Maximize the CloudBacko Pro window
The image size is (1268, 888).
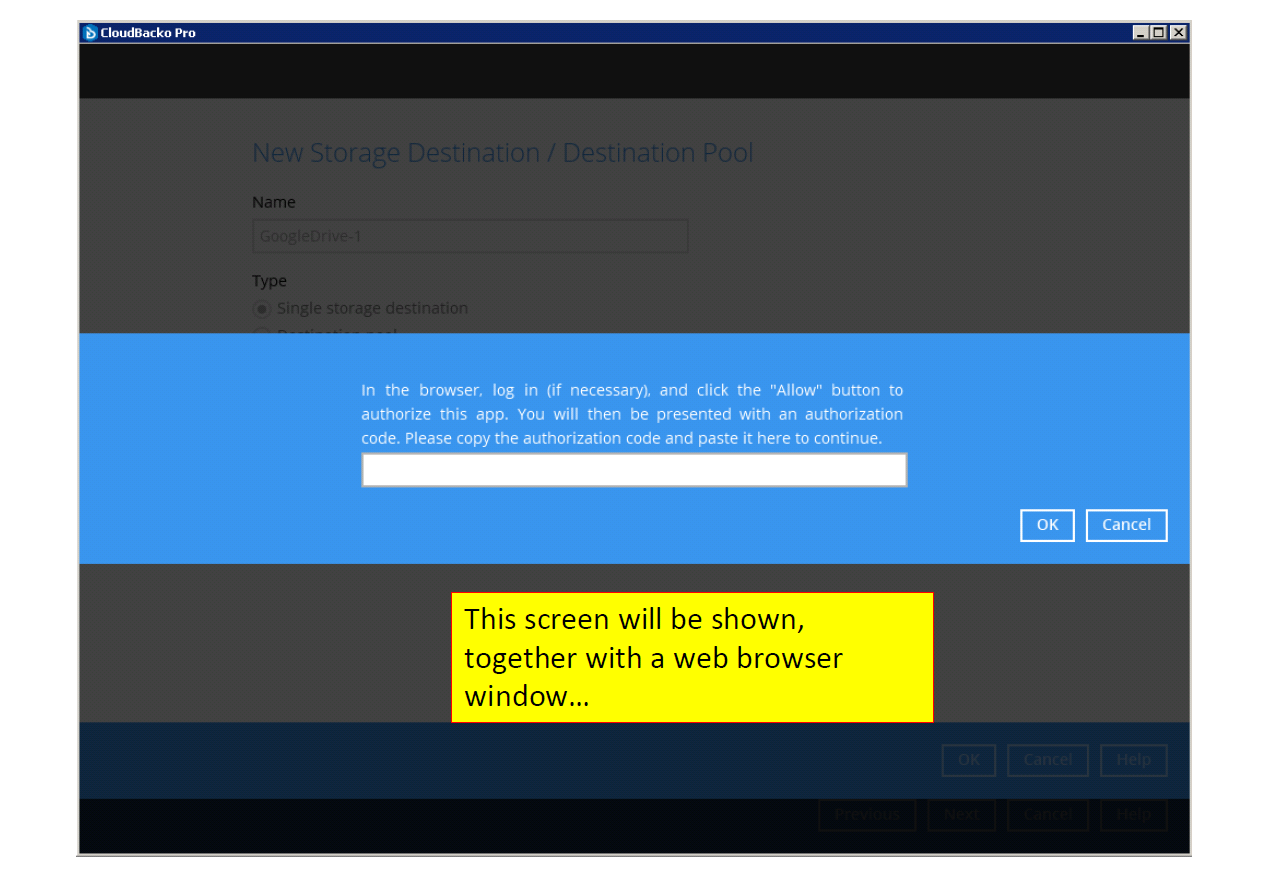(x=1159, y=32)
